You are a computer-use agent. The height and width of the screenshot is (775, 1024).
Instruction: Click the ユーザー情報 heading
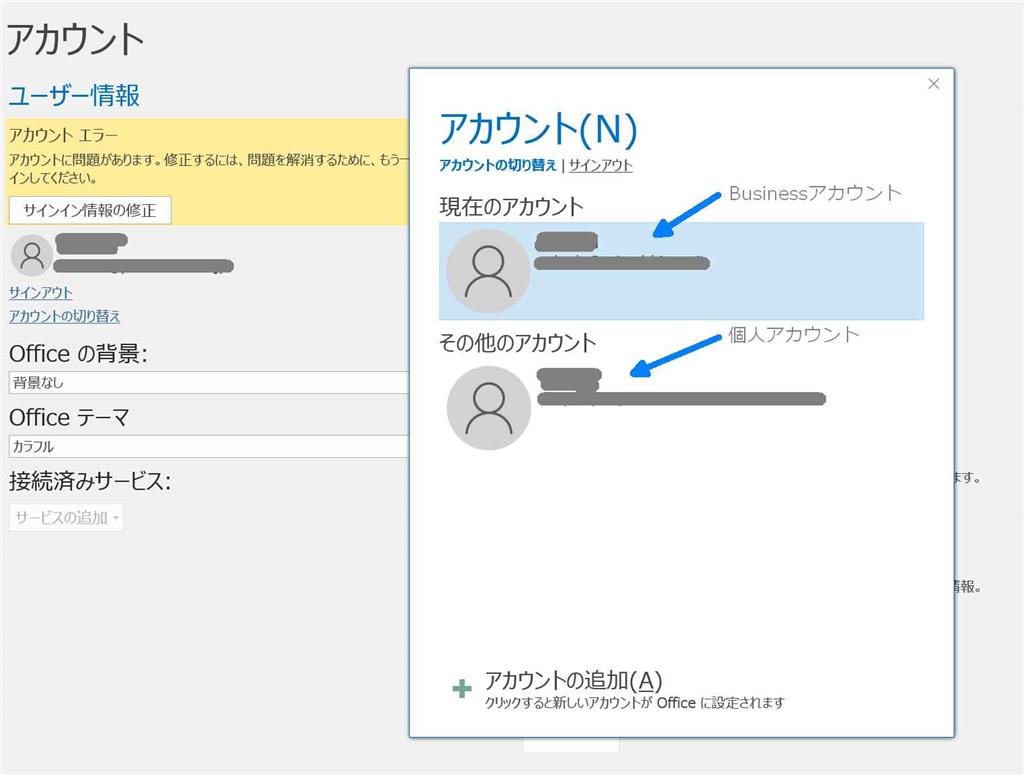(x=74, y=95)
